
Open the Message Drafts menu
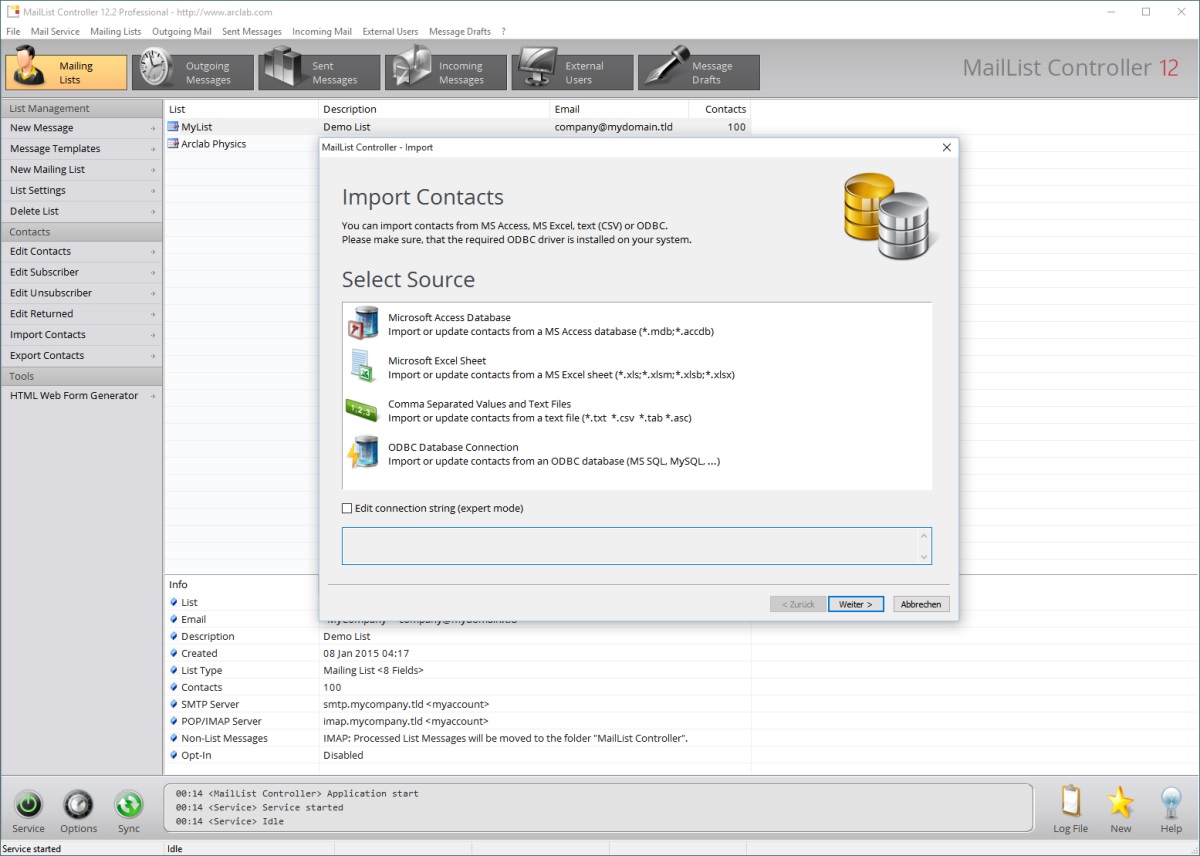(460, 31)
